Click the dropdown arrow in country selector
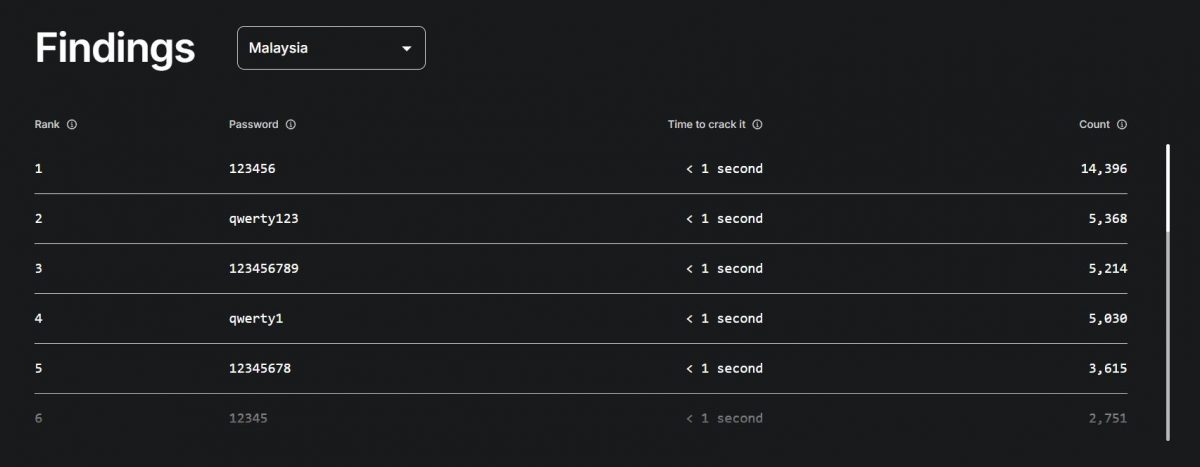Image resolution: width=1200 pixels, height=467 pixels. pos(406,48)
